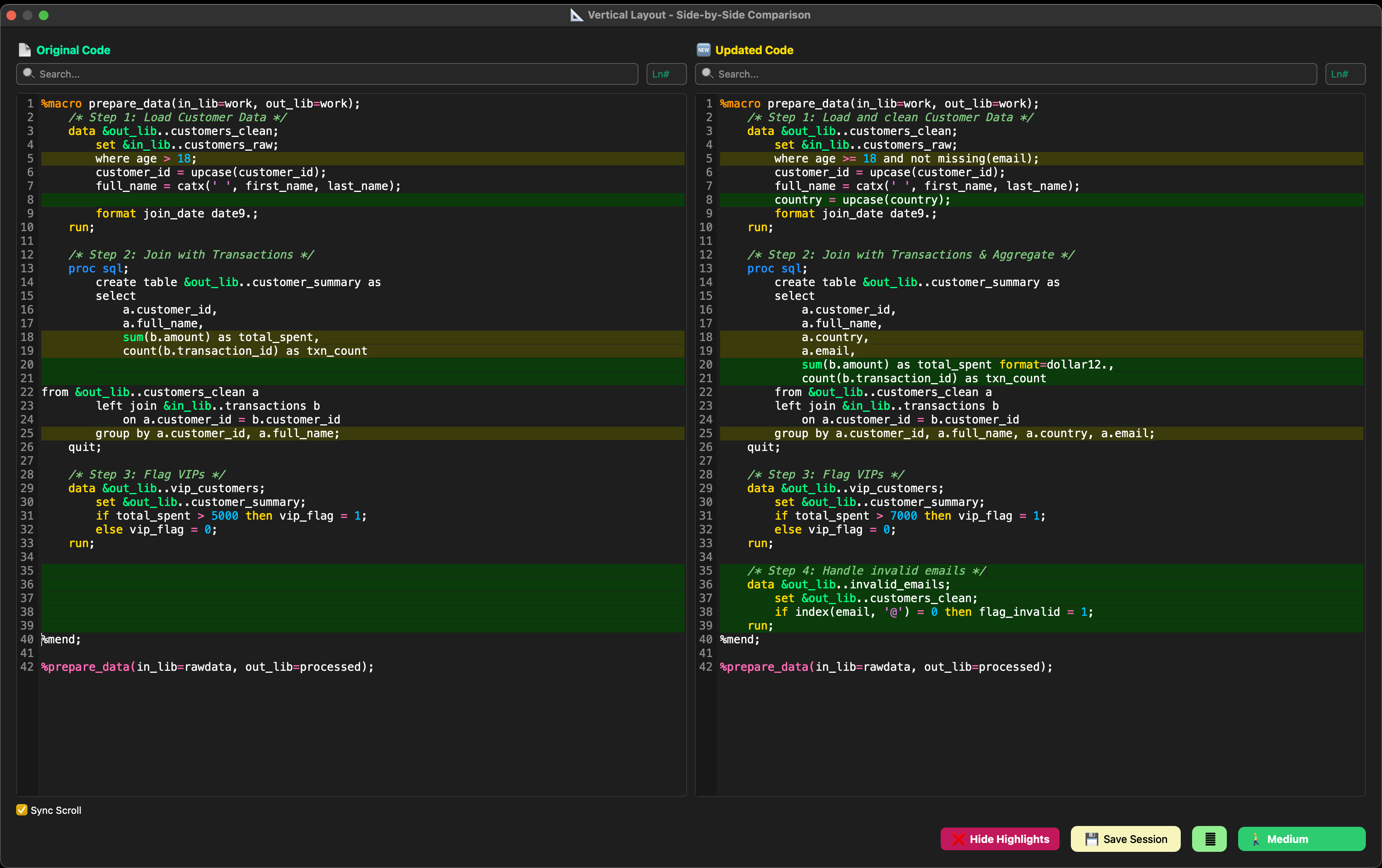
Task: Click the green striped list icon button
Action: 1209,839
